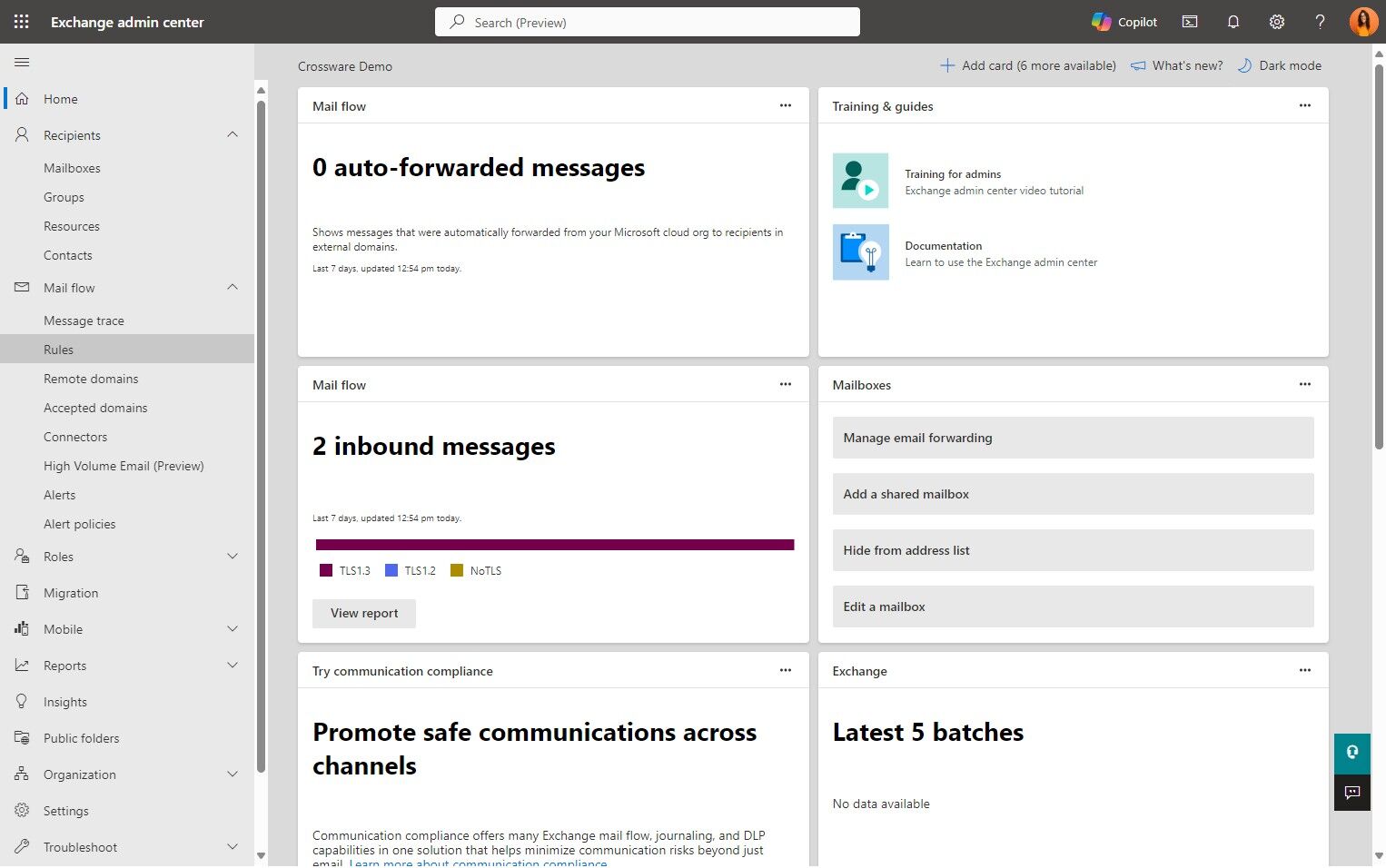
Task: Open more options on Exchange card
Action: (x=1305, y=670)
